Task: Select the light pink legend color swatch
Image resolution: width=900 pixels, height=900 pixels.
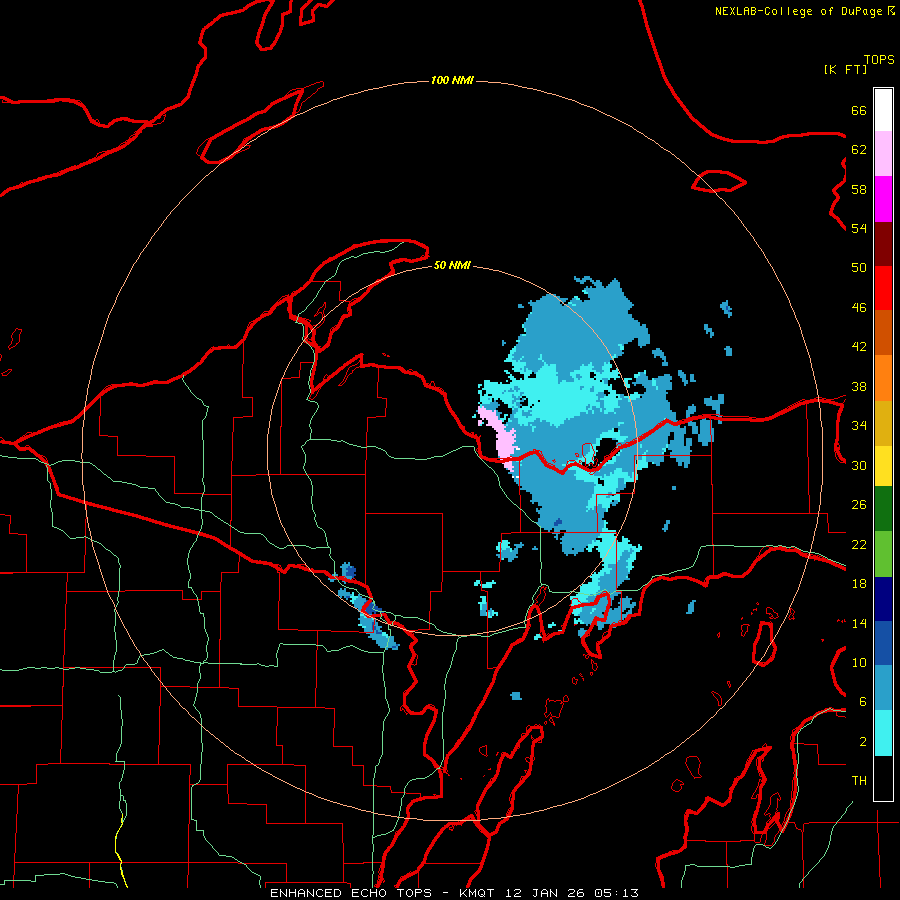Action: coord(883,153)
